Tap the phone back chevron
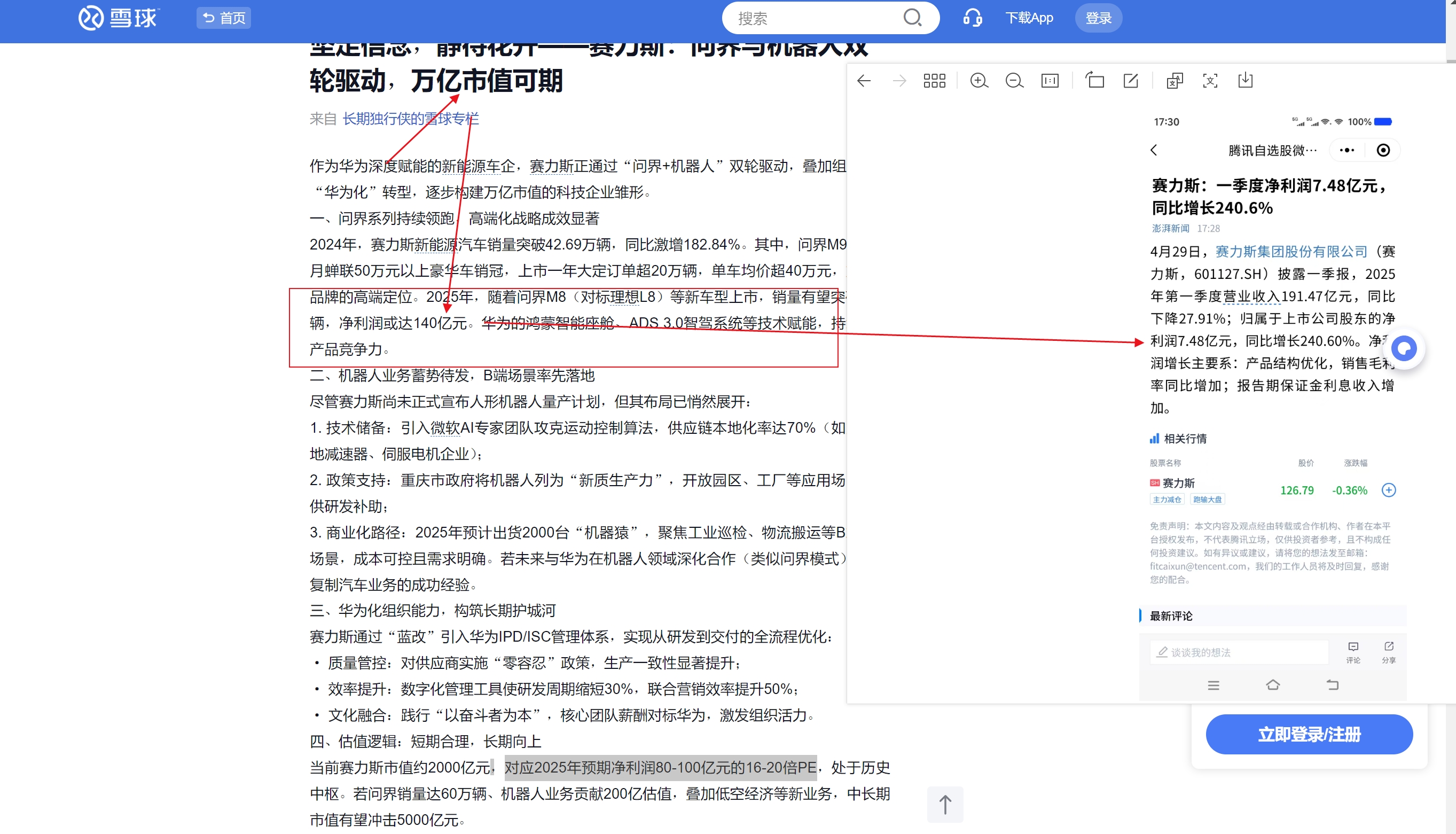Viewport: 1456px width, 834px height. click(x=1154, y=150)
